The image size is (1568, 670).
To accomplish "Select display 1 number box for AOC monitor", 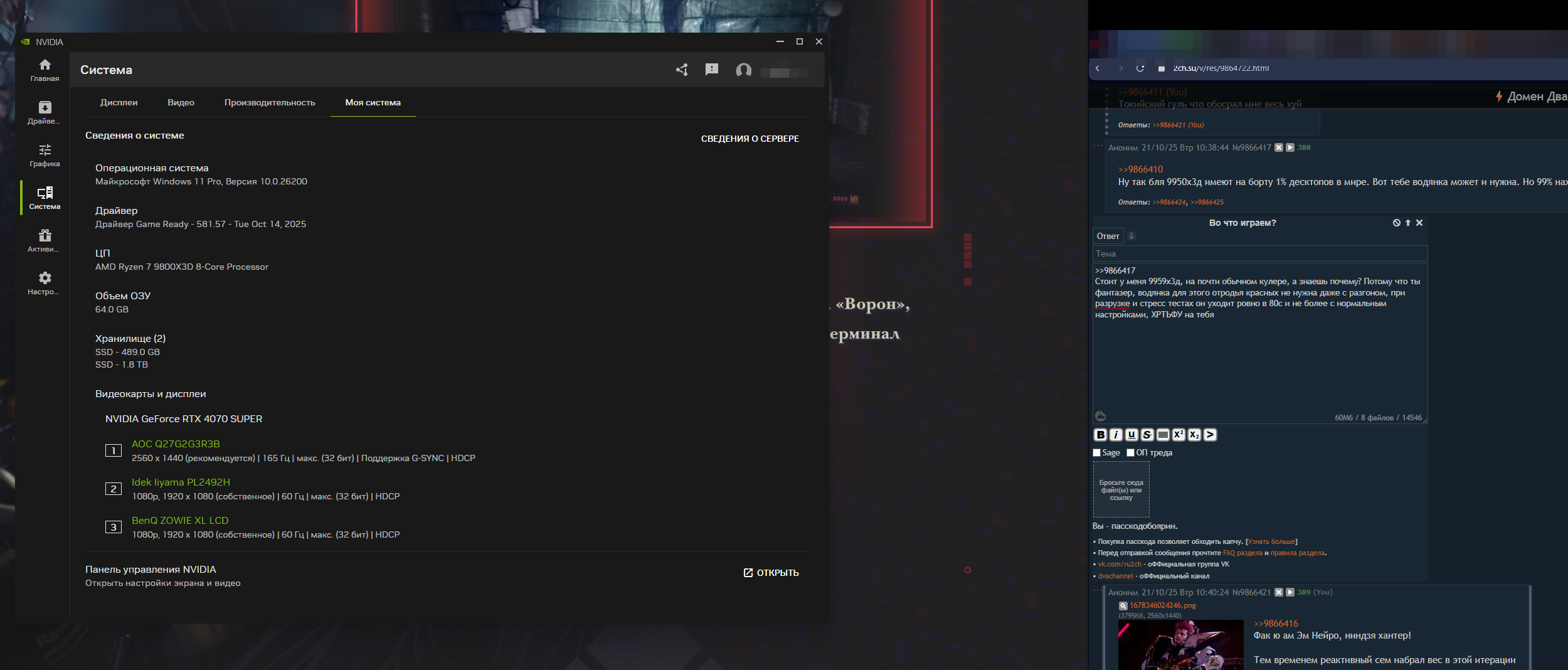I will tap(114, 450).
